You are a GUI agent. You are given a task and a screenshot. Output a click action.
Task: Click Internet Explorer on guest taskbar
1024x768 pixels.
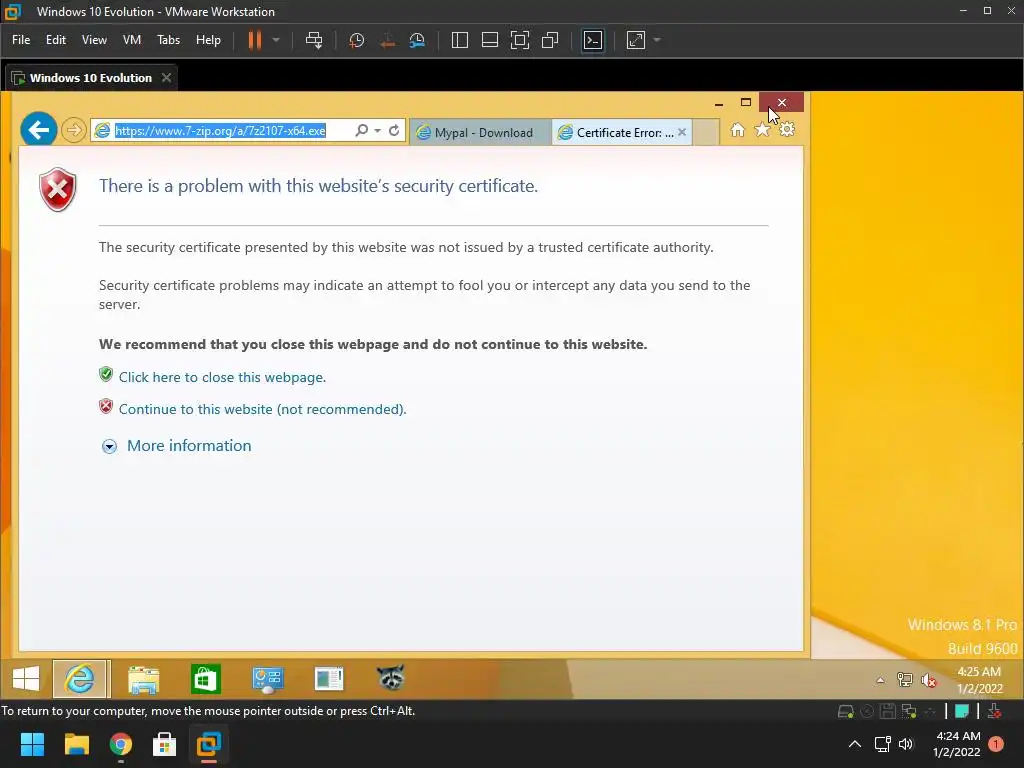coord(81,679)
